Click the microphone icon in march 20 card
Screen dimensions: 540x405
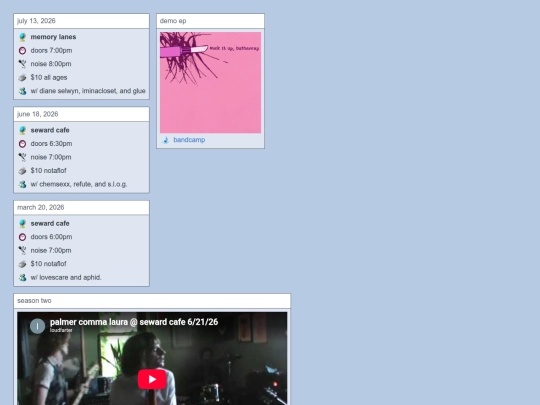coord(22,250)
